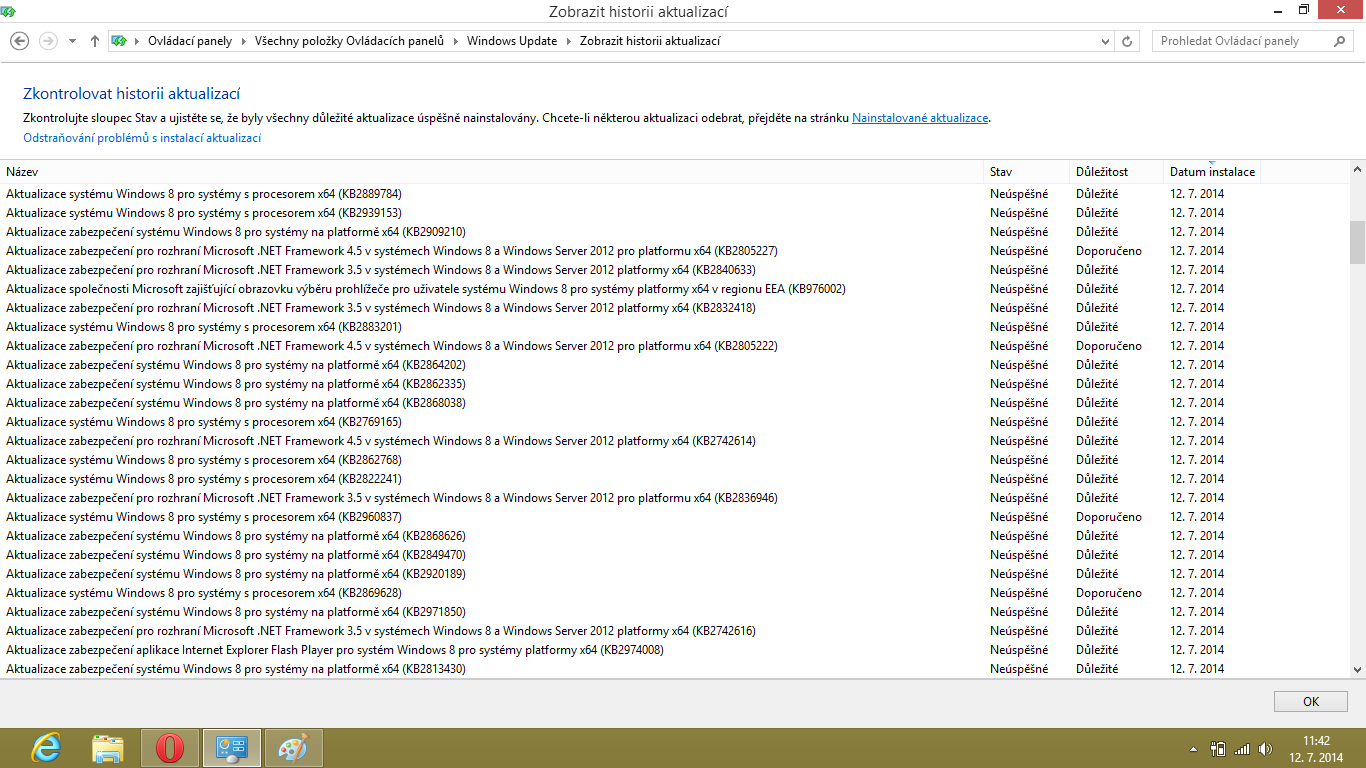Go back with the Back arrow button

(x=20, y=41)
